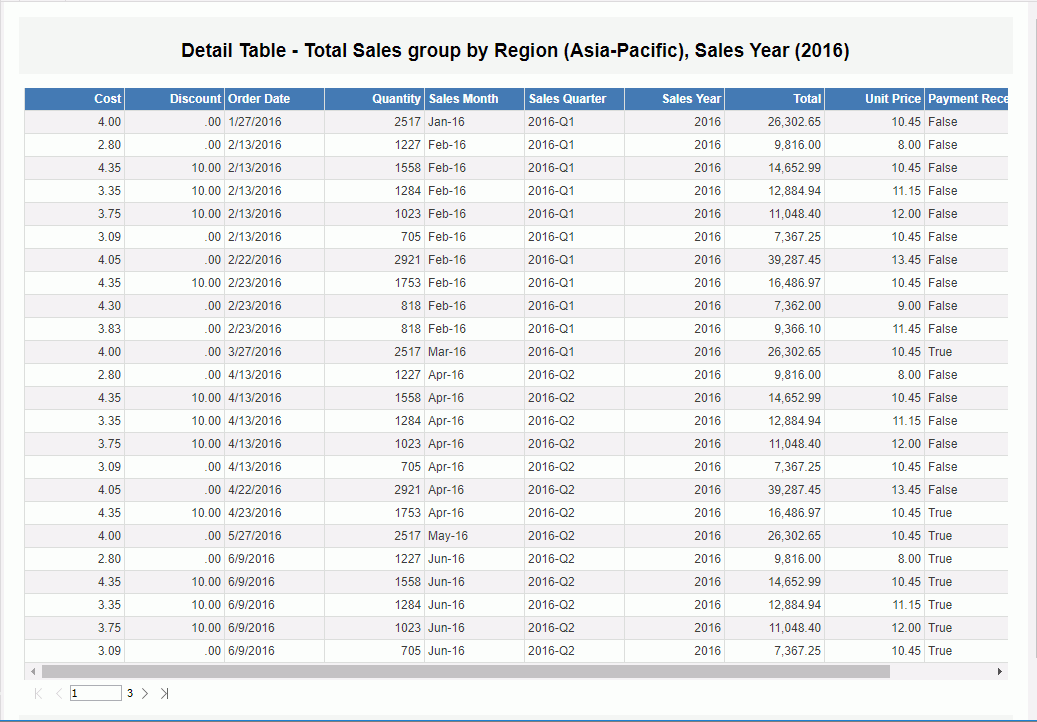Image resolution: width=1037 pixels, height=722 pixels.
Task: Go to the first page of results
Action: (x=38, y=693)
